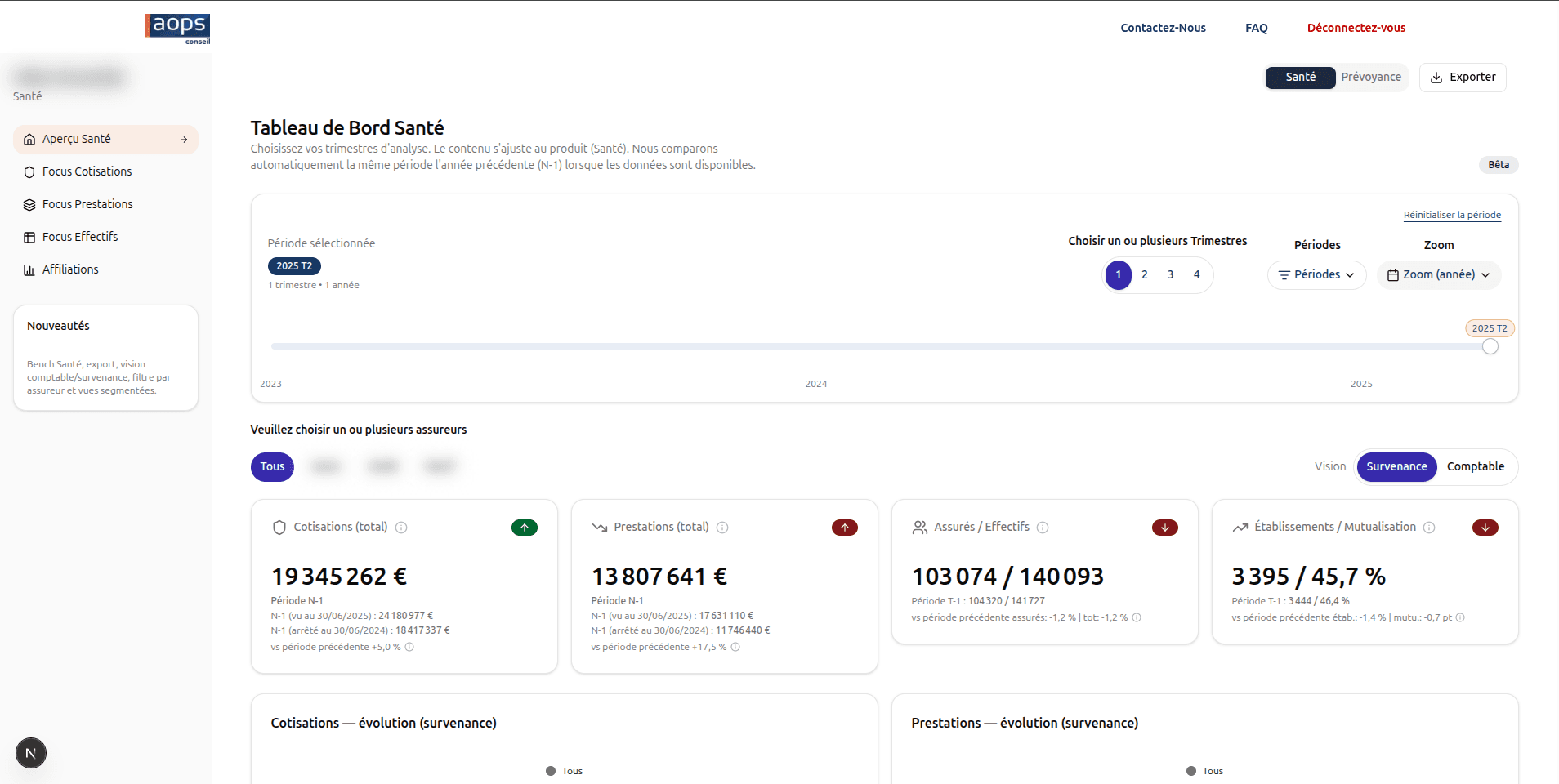Click Réinitialiser la période link

[x=1452, y=215]
